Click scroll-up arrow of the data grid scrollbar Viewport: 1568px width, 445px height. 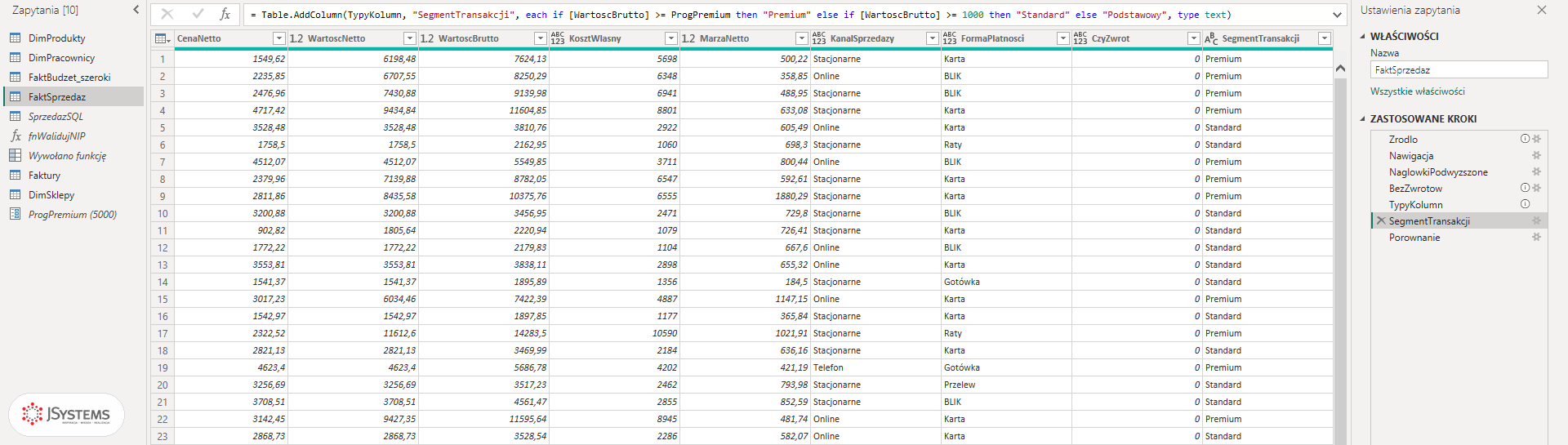click(1340, 69)
